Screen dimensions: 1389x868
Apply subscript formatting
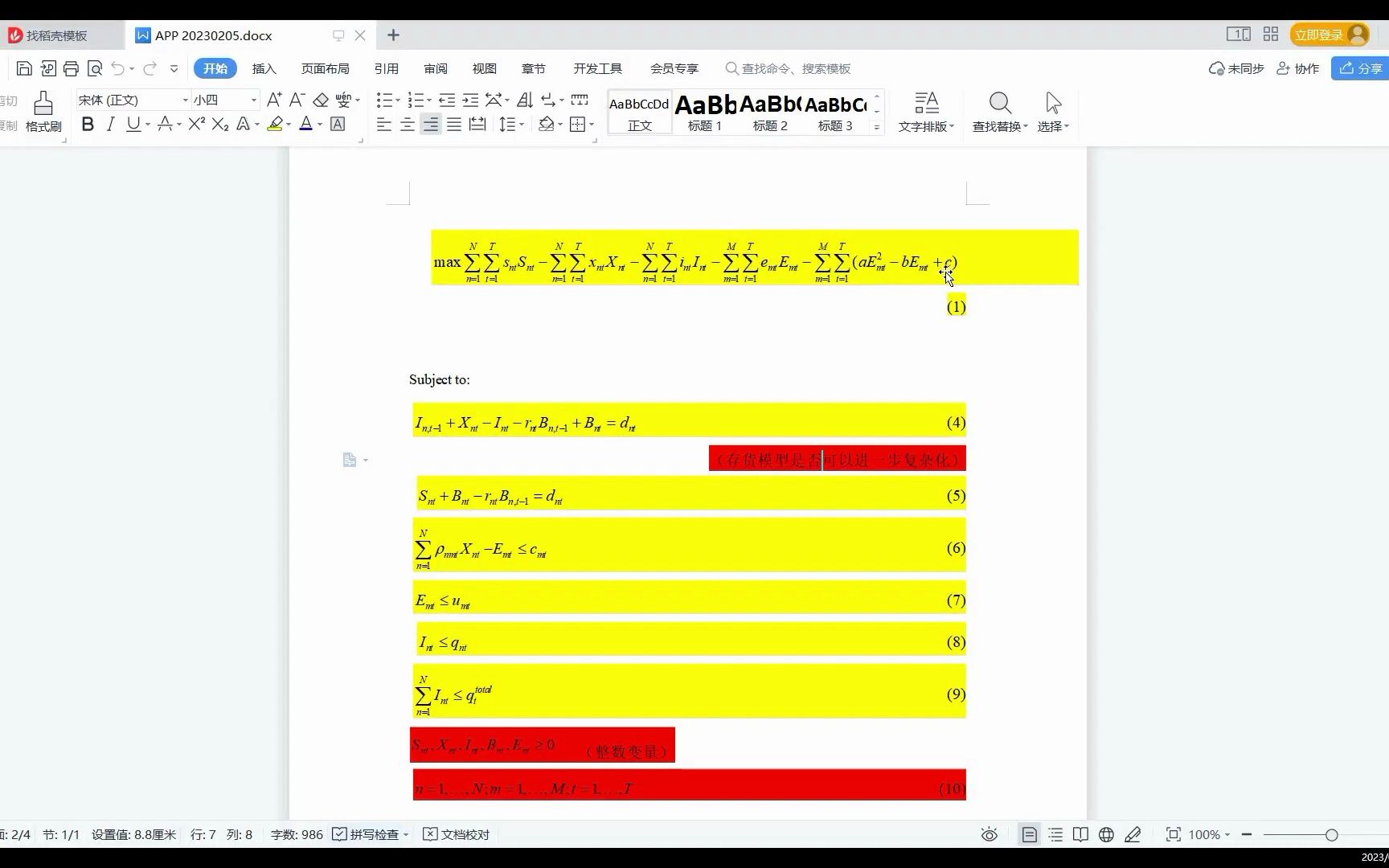tap(220, 124)
